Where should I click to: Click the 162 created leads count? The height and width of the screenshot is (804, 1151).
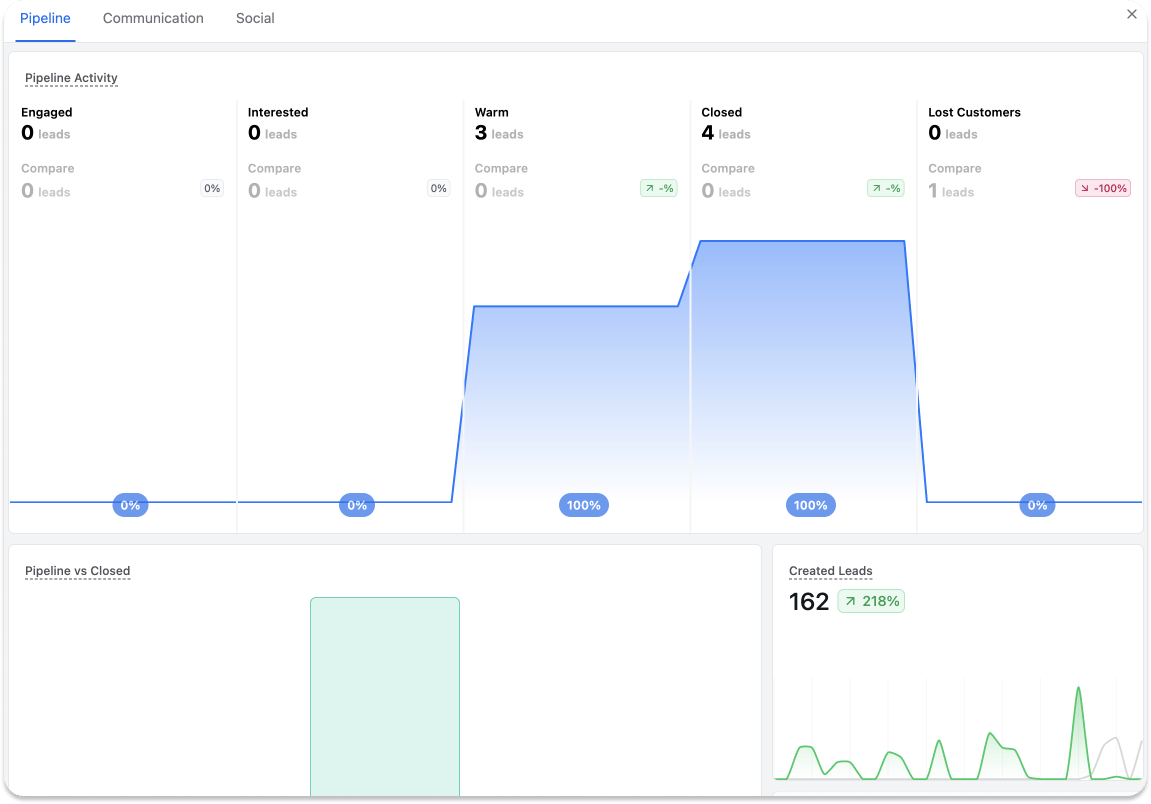(808, 601)
